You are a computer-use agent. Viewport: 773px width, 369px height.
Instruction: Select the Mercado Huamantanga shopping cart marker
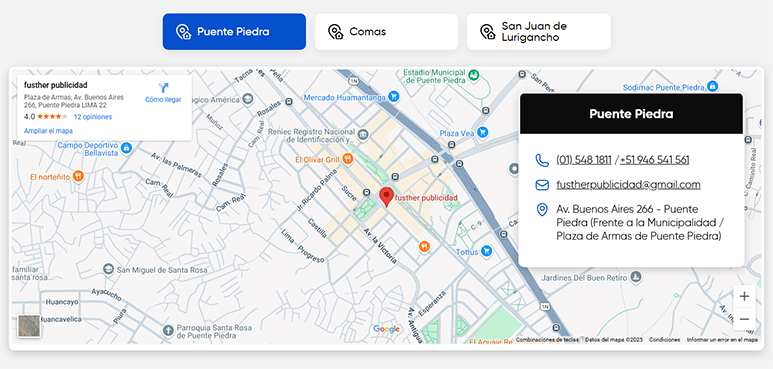(393, 96)
